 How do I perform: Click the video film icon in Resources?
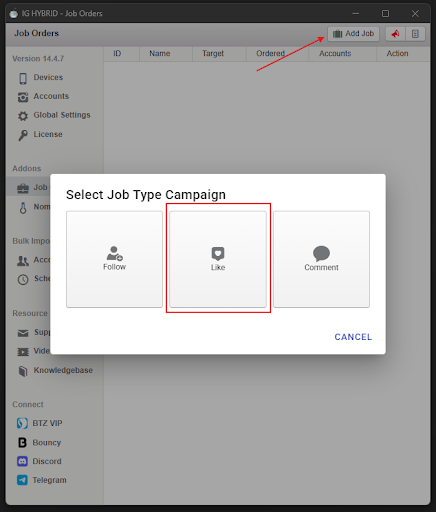[x=23, y=352]
